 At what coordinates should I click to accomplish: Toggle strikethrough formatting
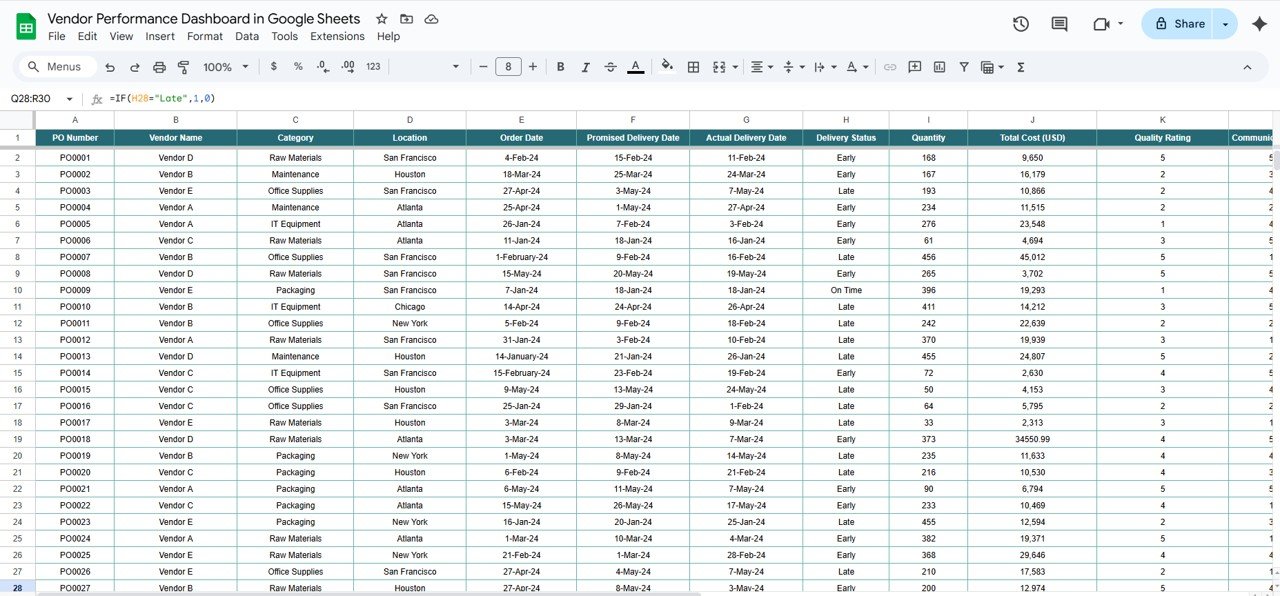pos(611,67)
